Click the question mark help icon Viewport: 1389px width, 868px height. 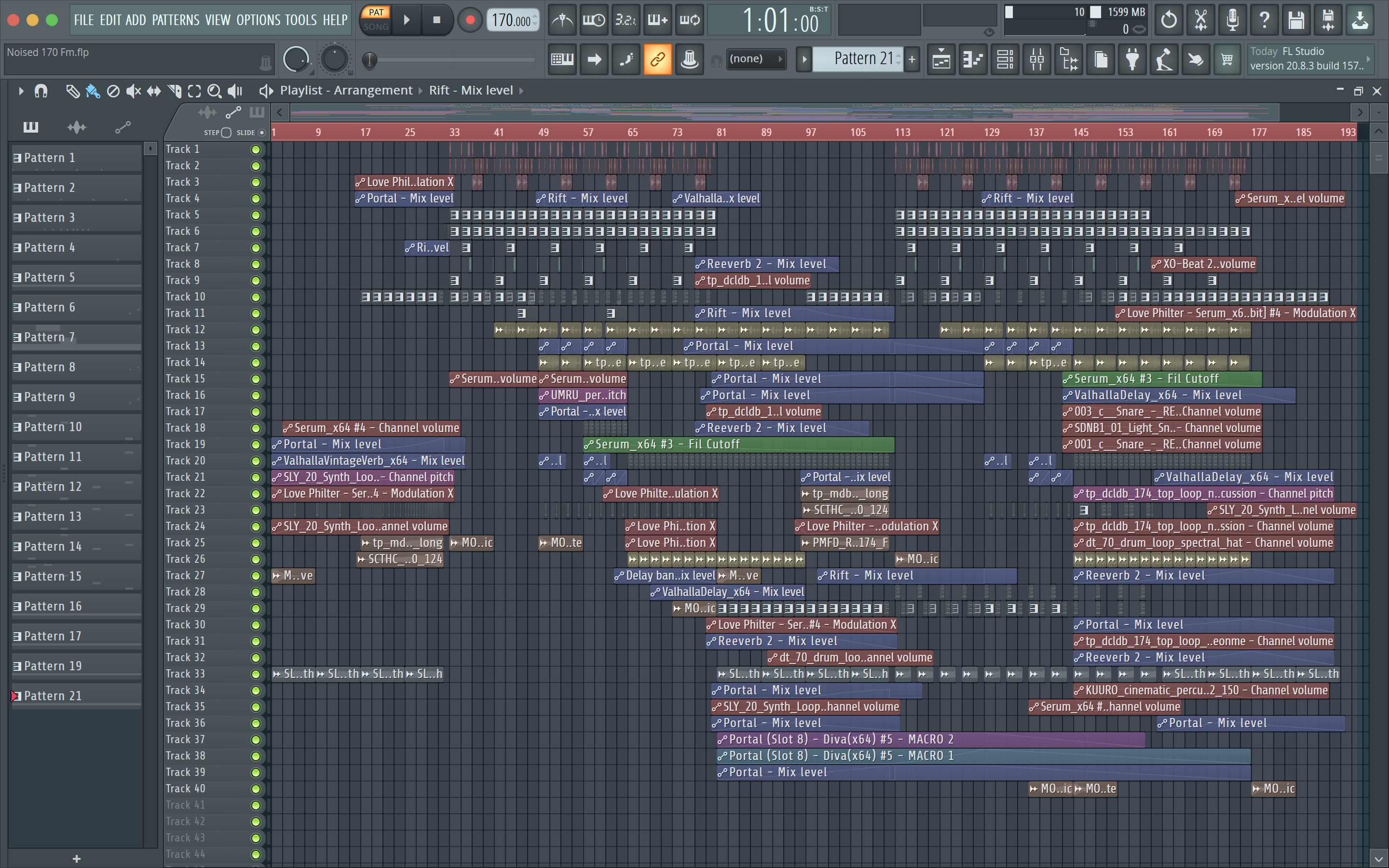click(x=1264, y=20)
